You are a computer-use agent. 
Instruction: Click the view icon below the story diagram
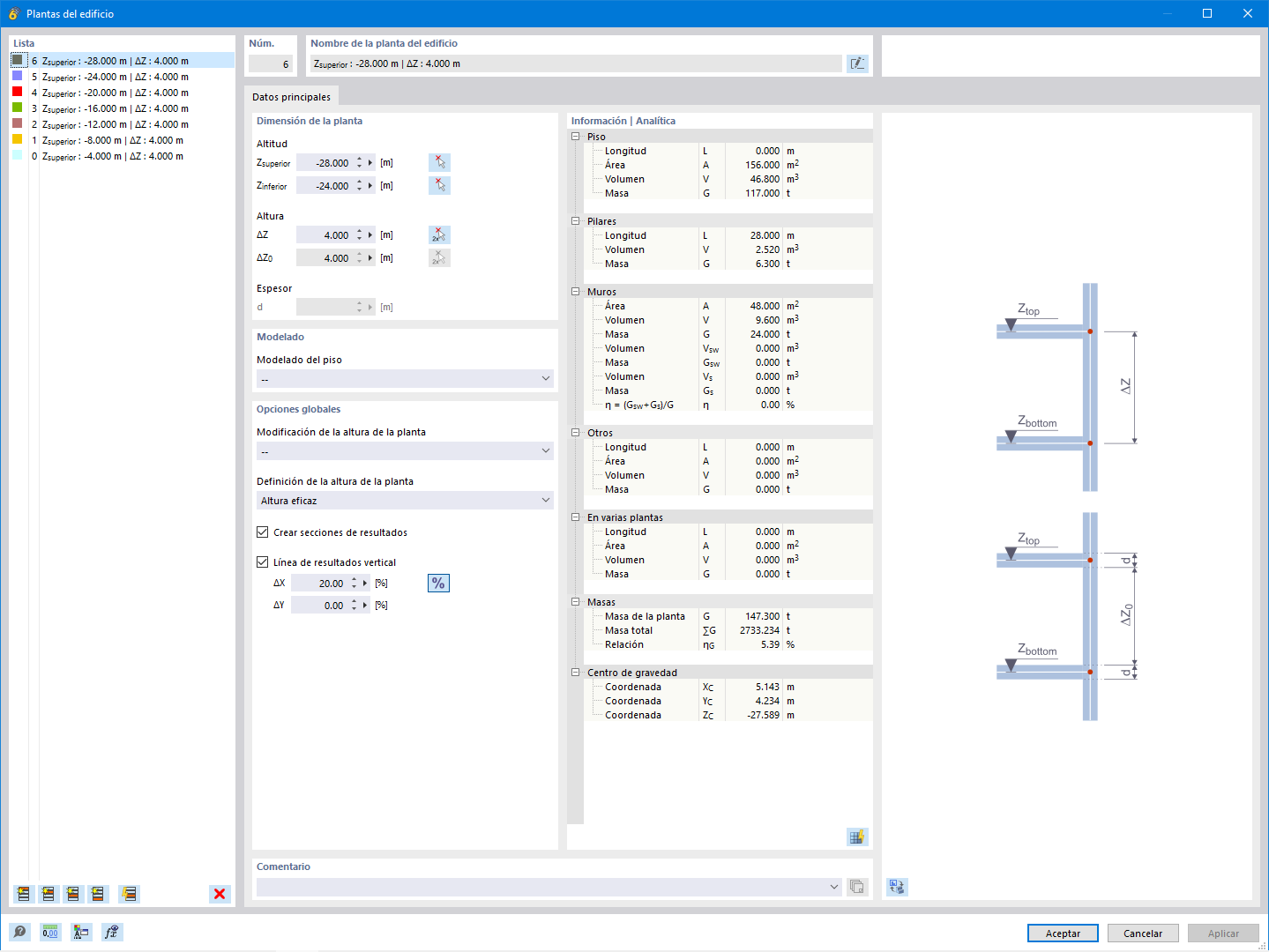coord(897,887)
